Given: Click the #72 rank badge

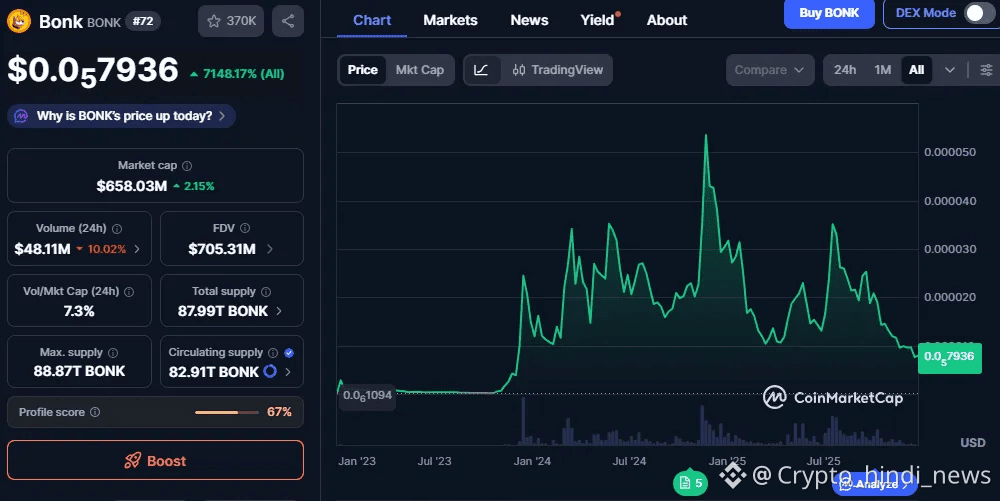Looking at the screenshot, I should click(143, 21).
